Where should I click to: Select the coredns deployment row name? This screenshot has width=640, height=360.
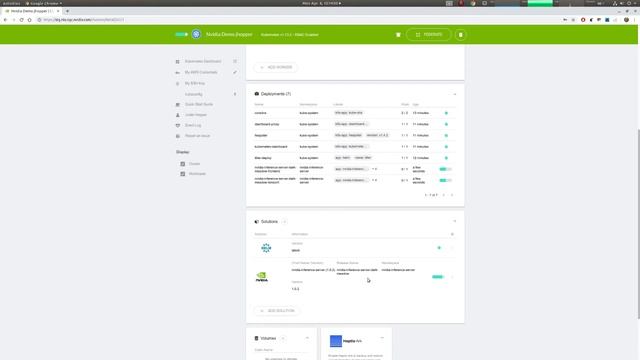pos(260,113)
